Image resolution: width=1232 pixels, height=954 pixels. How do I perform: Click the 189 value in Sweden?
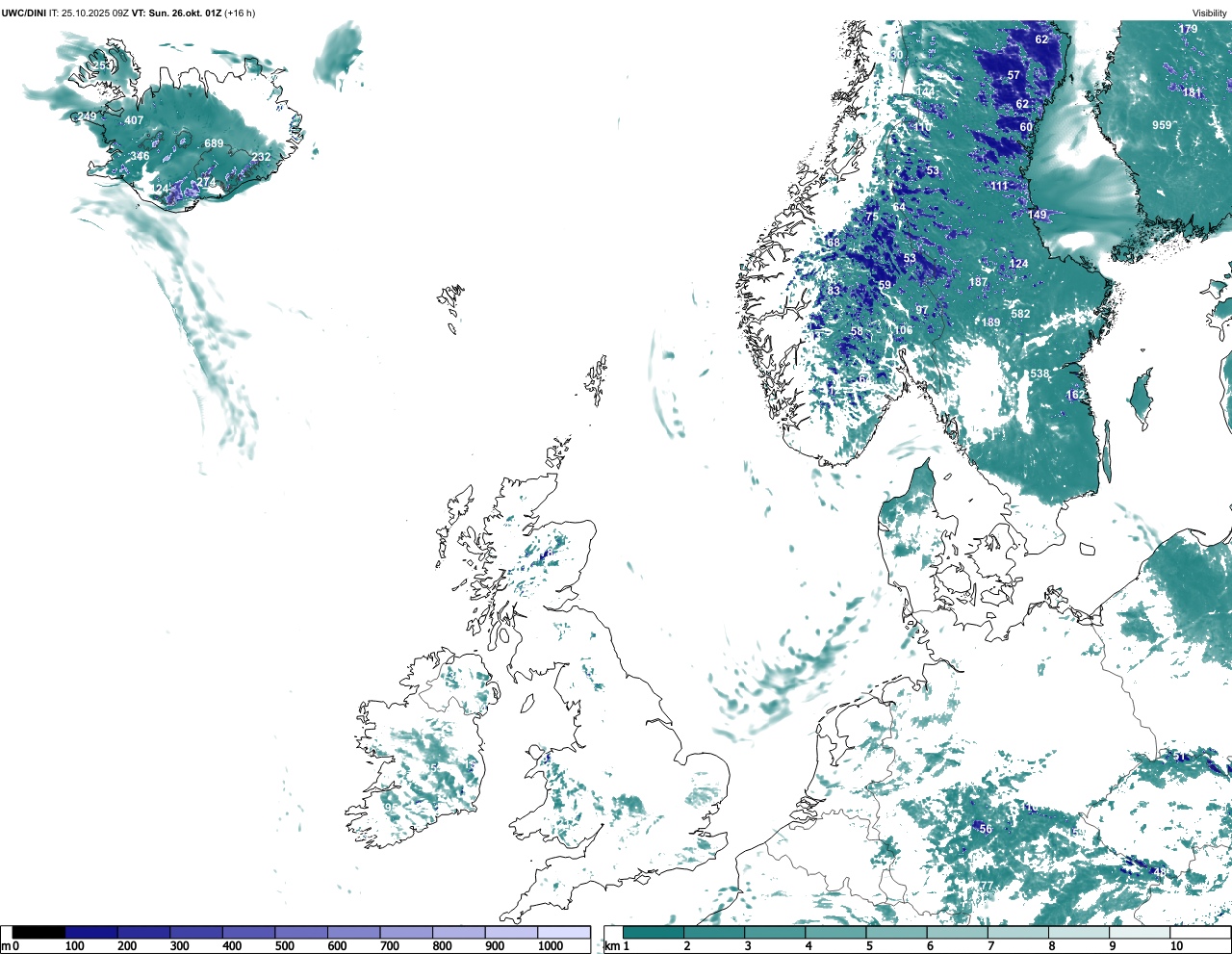990,322
